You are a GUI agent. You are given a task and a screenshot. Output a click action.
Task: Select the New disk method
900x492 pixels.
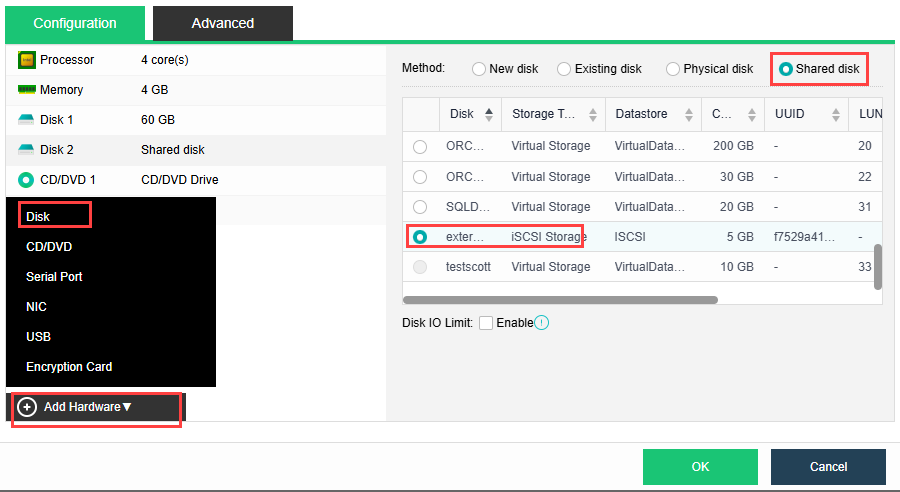pos(479,69)
